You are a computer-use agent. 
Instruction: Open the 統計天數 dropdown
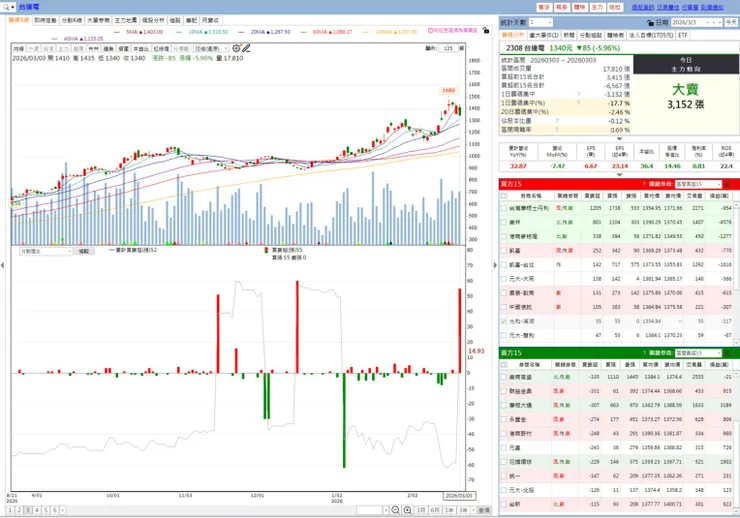pyautogui.click(x=540, y=22)
